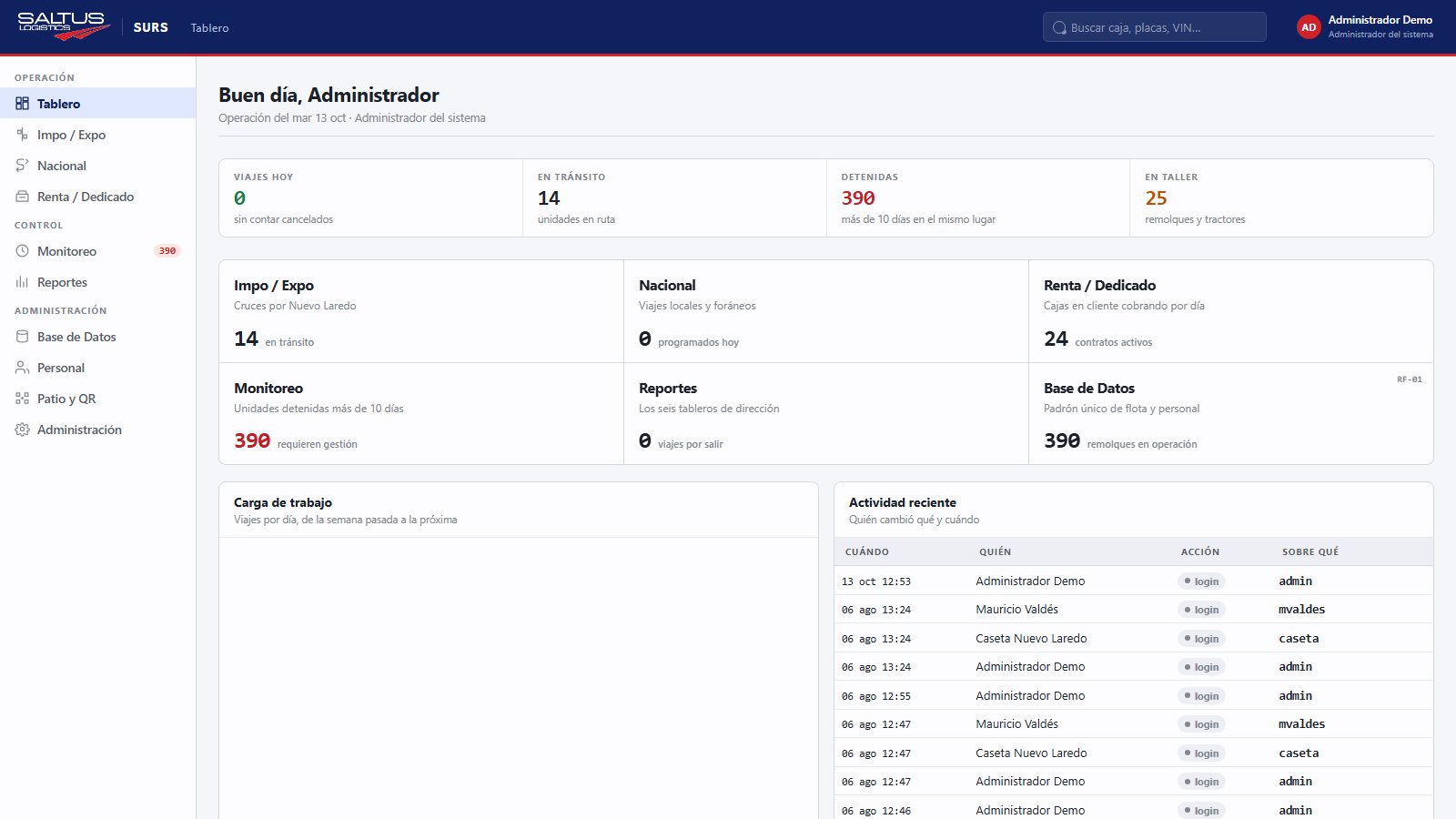Click the RF-01 tag on Base de Datos card

click(1410, 379)
